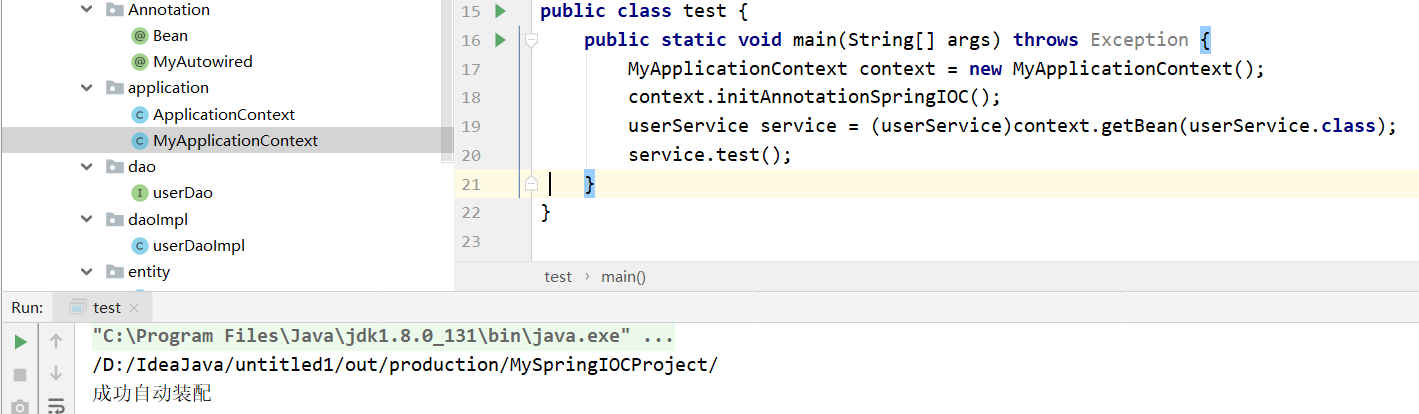1419x414 pixels.
Task: Click service.test() on line 20
Action: (x=710, y=155)
